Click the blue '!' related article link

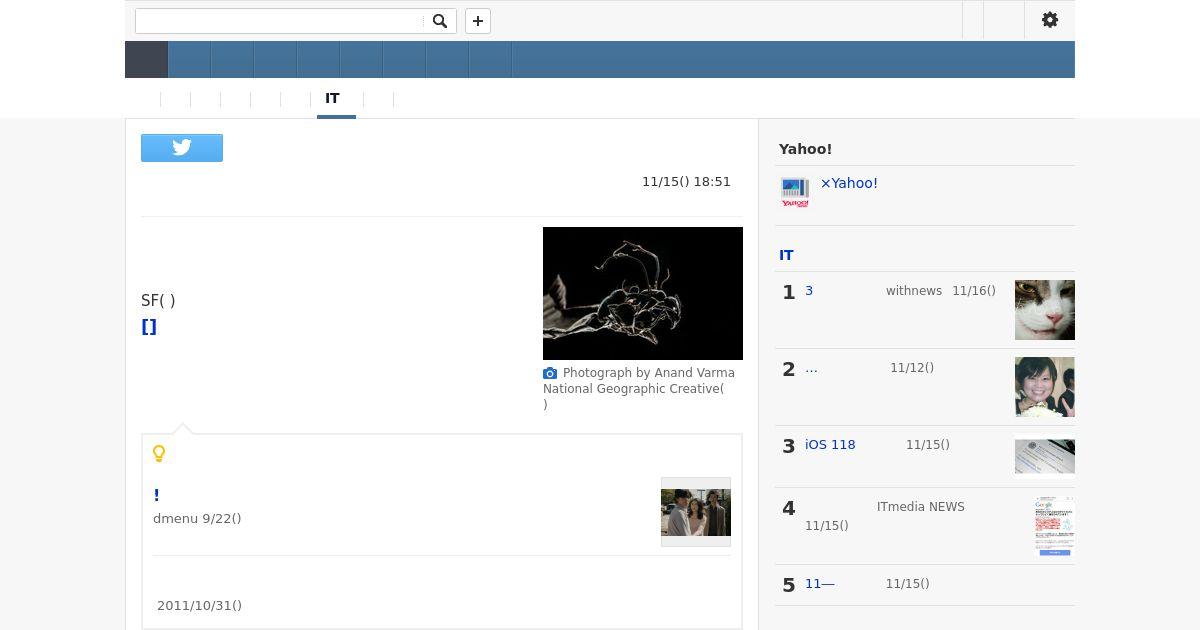(x=156, y=495)
